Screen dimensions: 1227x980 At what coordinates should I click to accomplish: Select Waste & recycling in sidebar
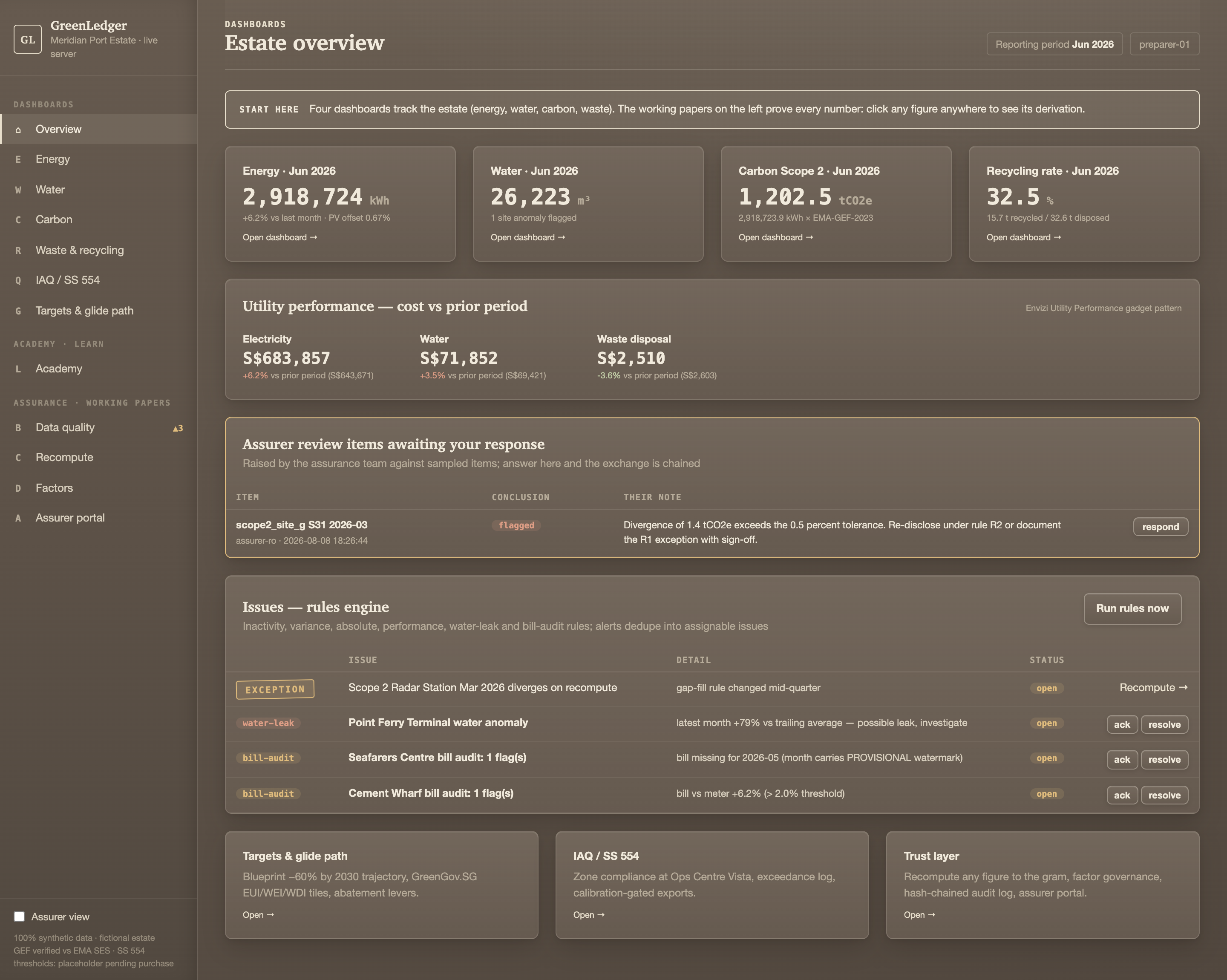point(98,250)
